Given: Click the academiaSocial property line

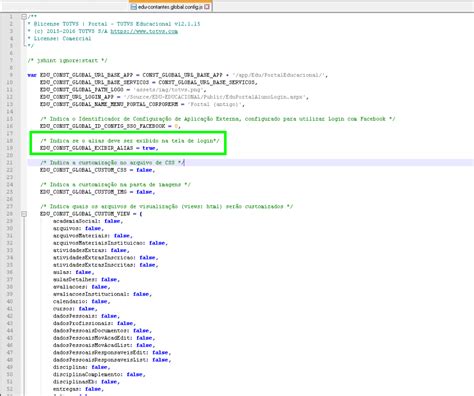Looking at the screenshot, I should click(88, 221).
